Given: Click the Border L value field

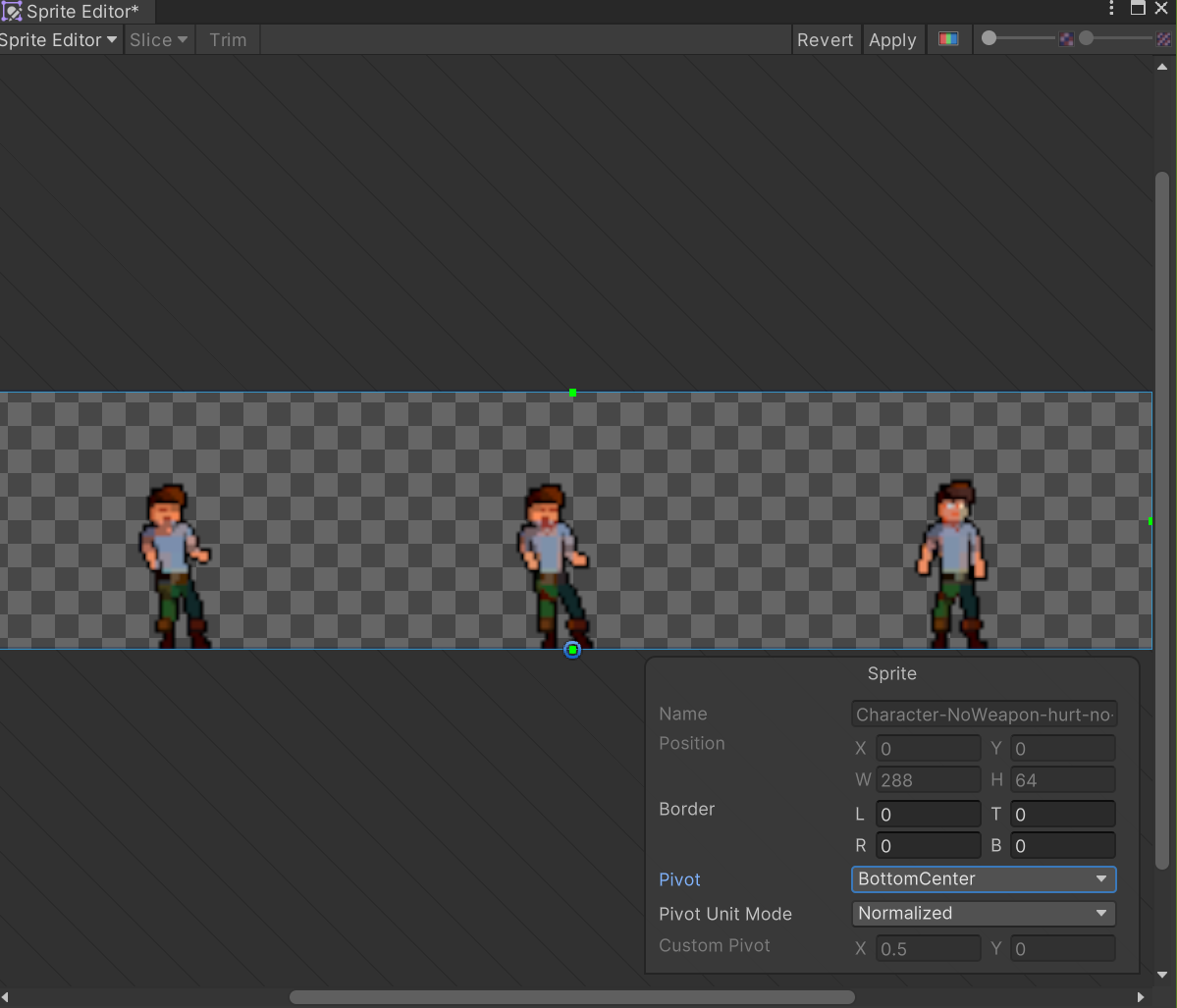Looking at the screenshot, I should tap(927, 814).
